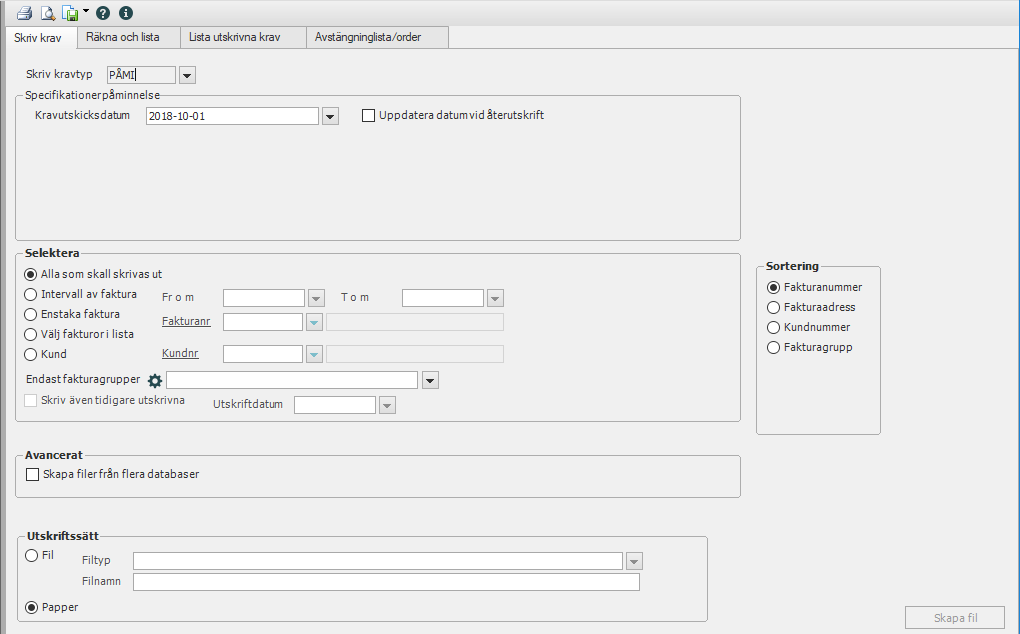The height and width of the screenshot is (634, 1020).
Task: Select the Intervall av faktura option
Action: click(31, 295)
